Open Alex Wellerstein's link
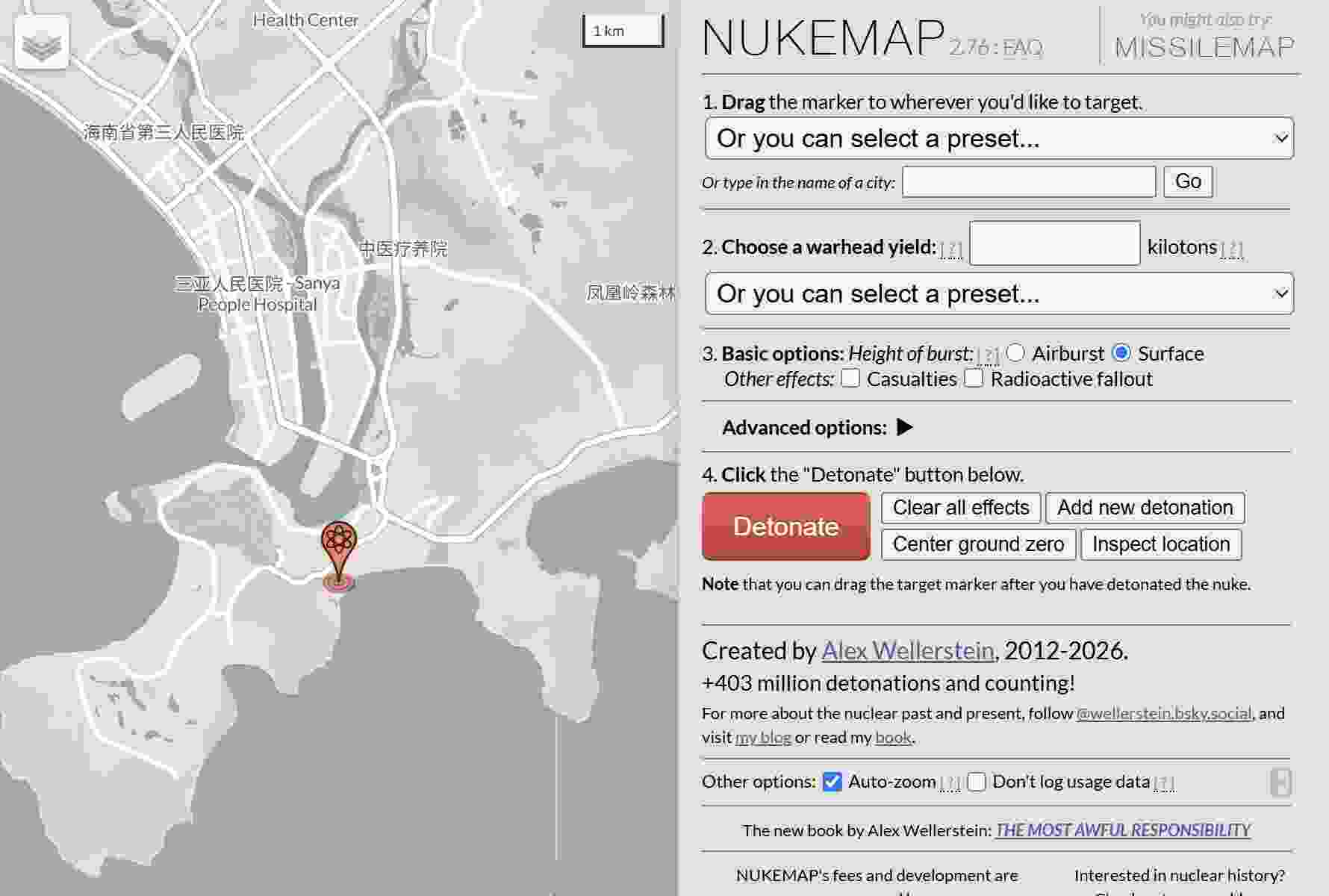 908,651
